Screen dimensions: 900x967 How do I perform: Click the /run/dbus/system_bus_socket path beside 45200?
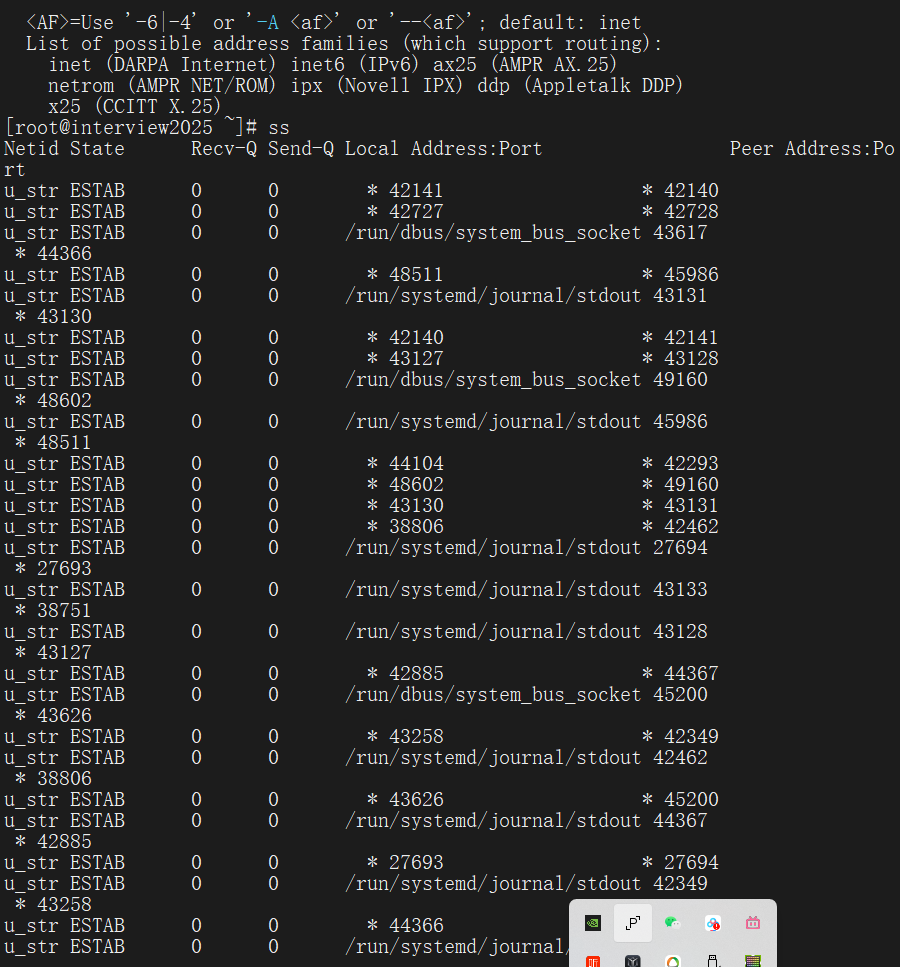[x=493, y=694]
